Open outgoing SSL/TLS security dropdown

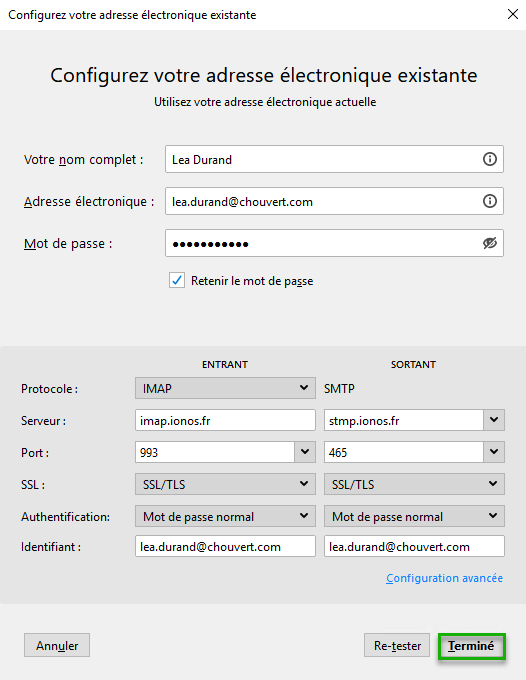pos(414,484)
